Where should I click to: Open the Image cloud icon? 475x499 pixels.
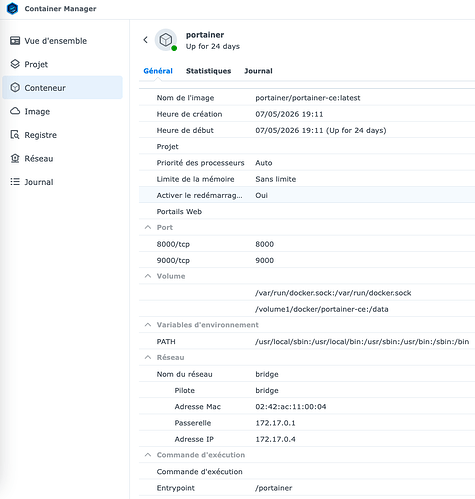click(x=15, y=111)
